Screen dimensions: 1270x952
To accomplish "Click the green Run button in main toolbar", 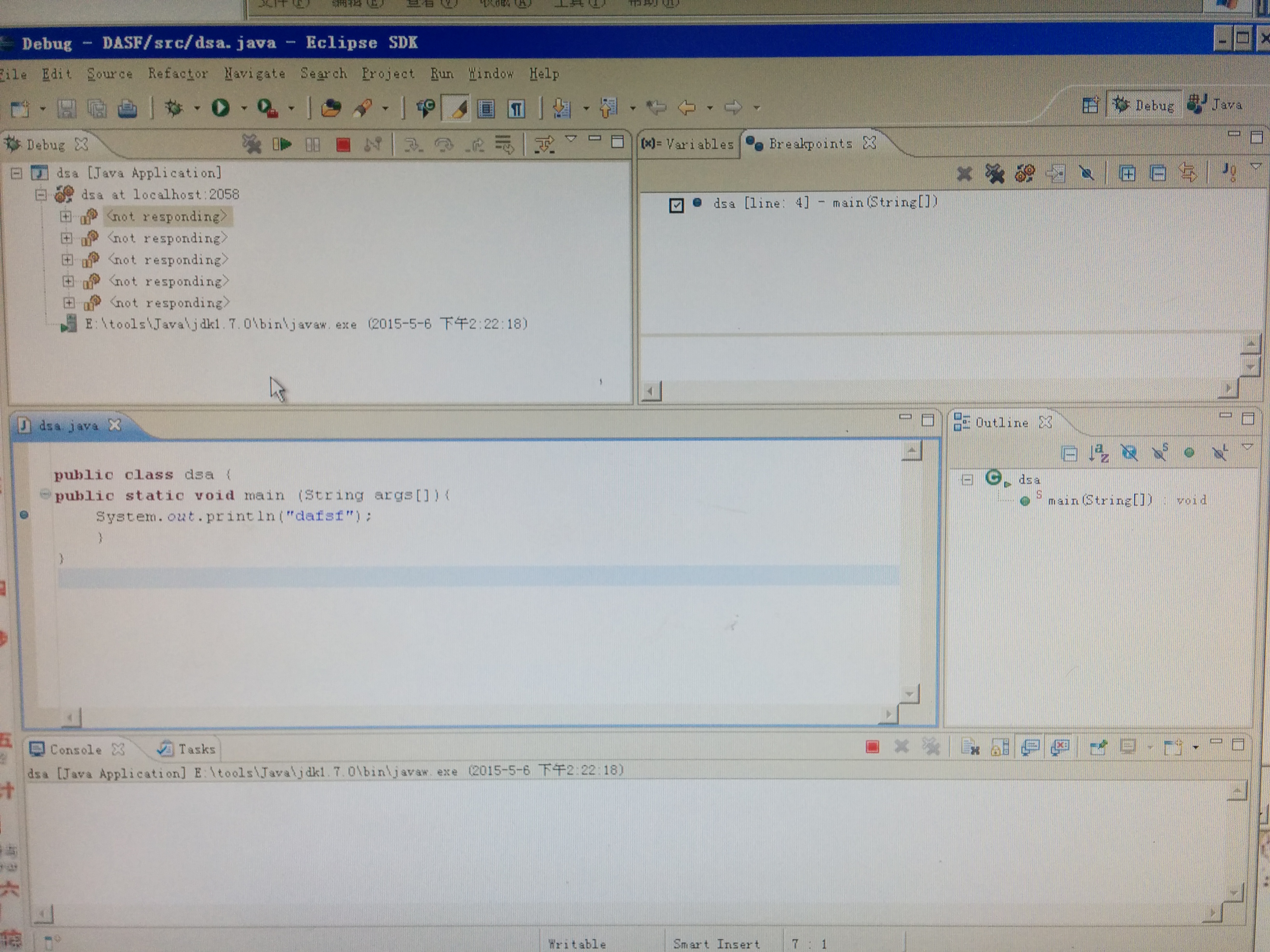I will pos(221,107).
